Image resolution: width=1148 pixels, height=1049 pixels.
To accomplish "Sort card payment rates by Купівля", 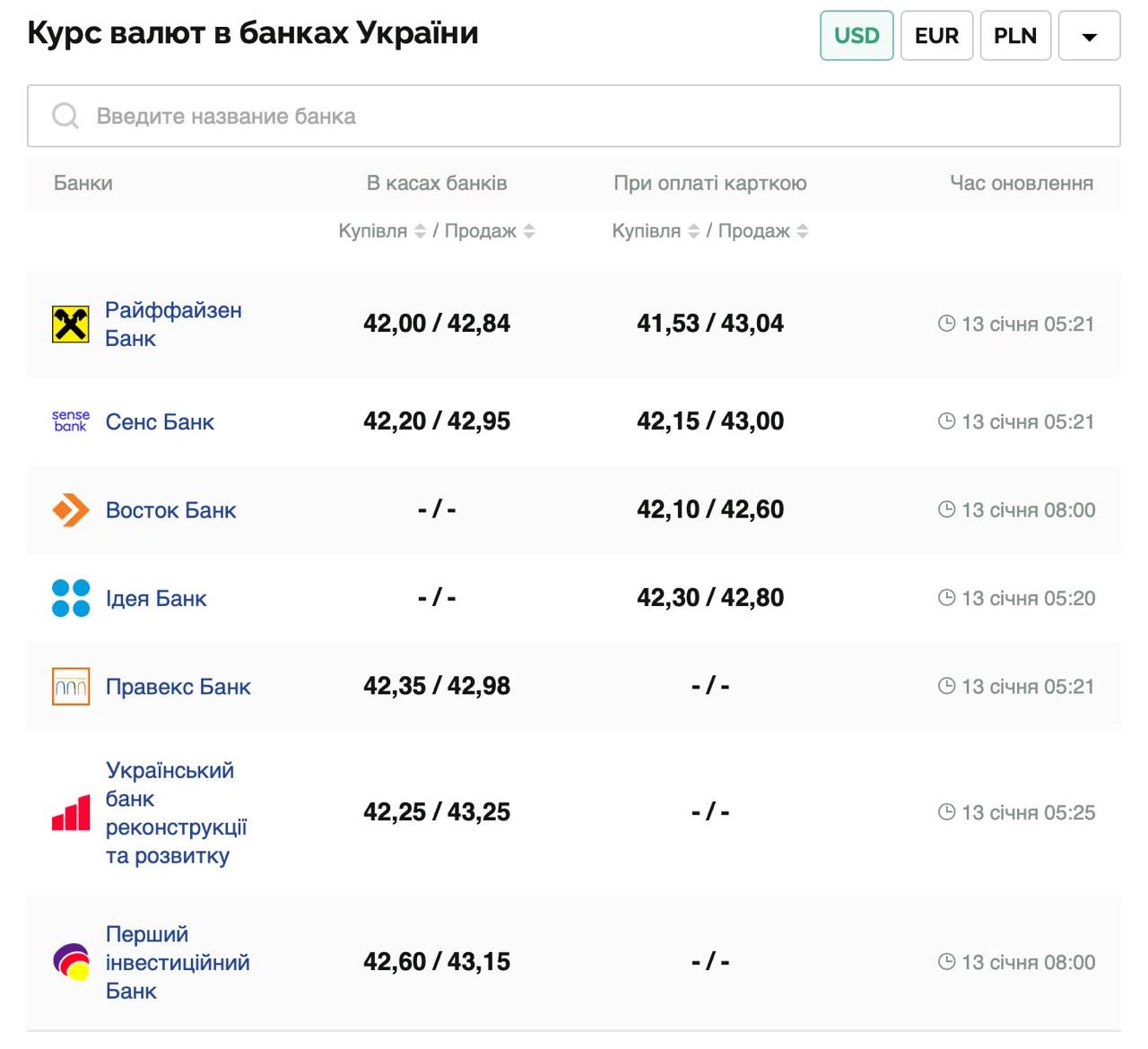I will (x=693, y=231).
